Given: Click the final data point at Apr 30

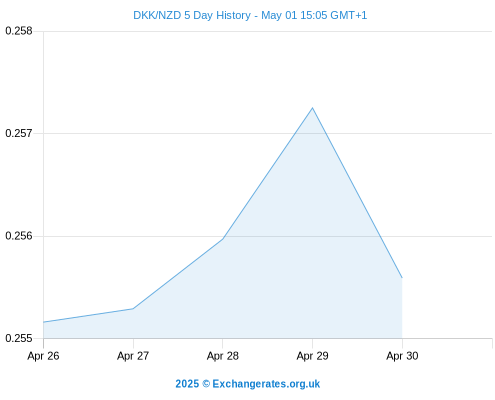Looking at the screenshot, I should [x=402, y=277].
